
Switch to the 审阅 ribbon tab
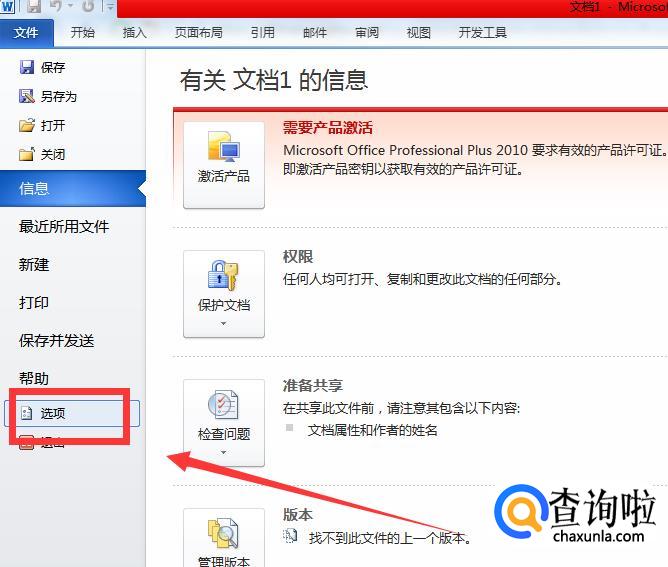(367, 33)
